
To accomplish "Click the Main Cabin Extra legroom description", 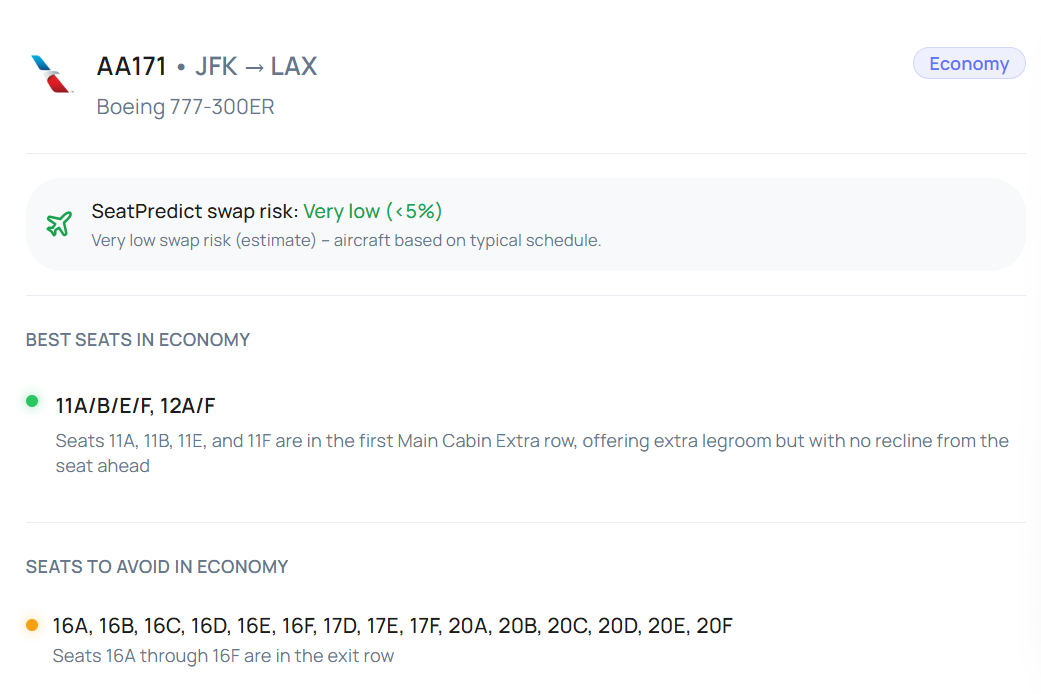I will click(x=532, y=453).
